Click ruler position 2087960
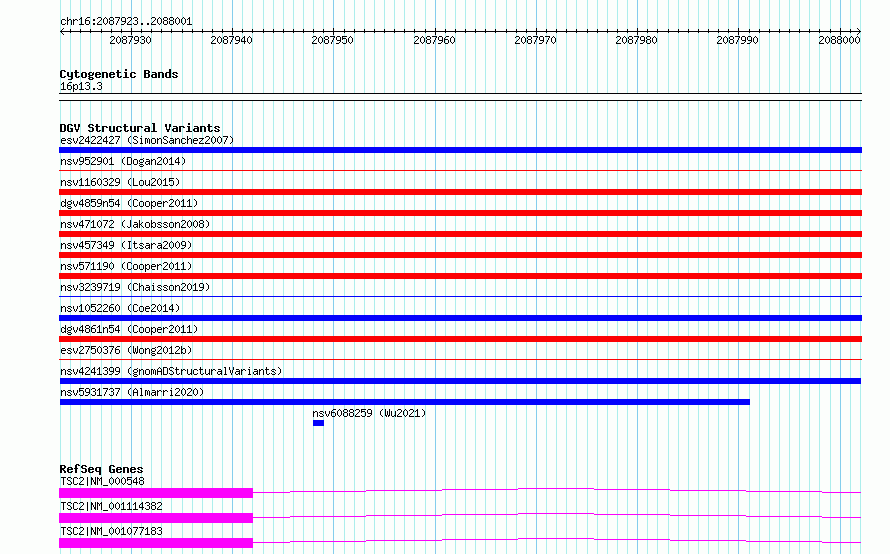Image resolution: width=890 pixels, height=554 pixels. coord(434,40)
